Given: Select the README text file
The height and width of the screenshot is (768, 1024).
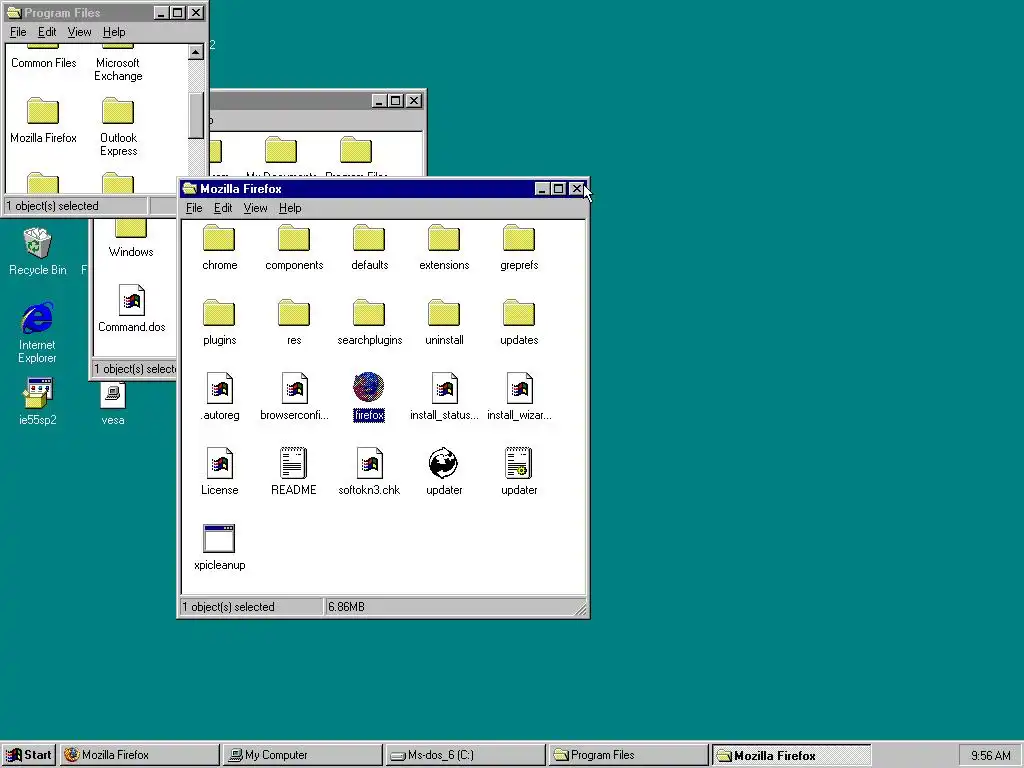Looking at the screenshot, I should click(293, 463).
